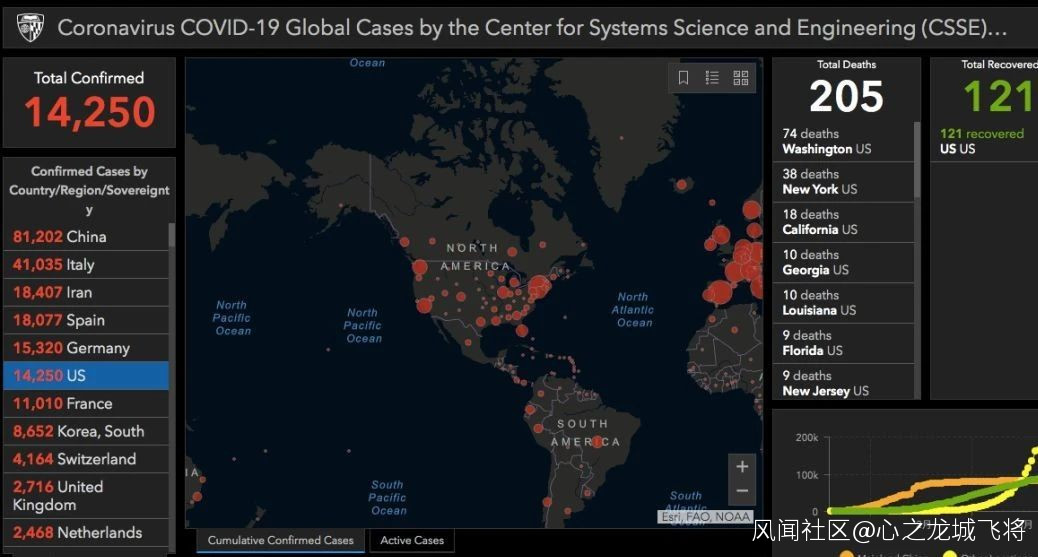
Task: Click the 74 deaths Washington US entry
Action: (x=843, y=141)
